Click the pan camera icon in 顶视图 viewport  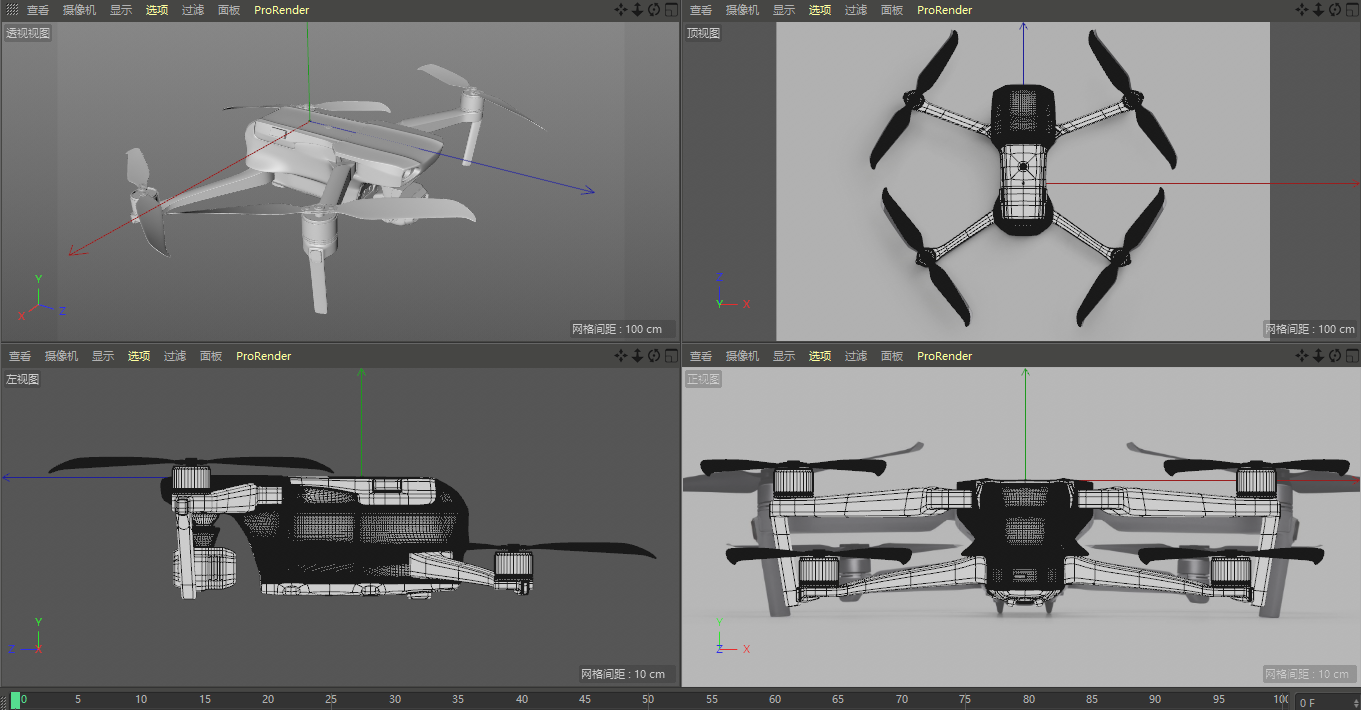1301,10
